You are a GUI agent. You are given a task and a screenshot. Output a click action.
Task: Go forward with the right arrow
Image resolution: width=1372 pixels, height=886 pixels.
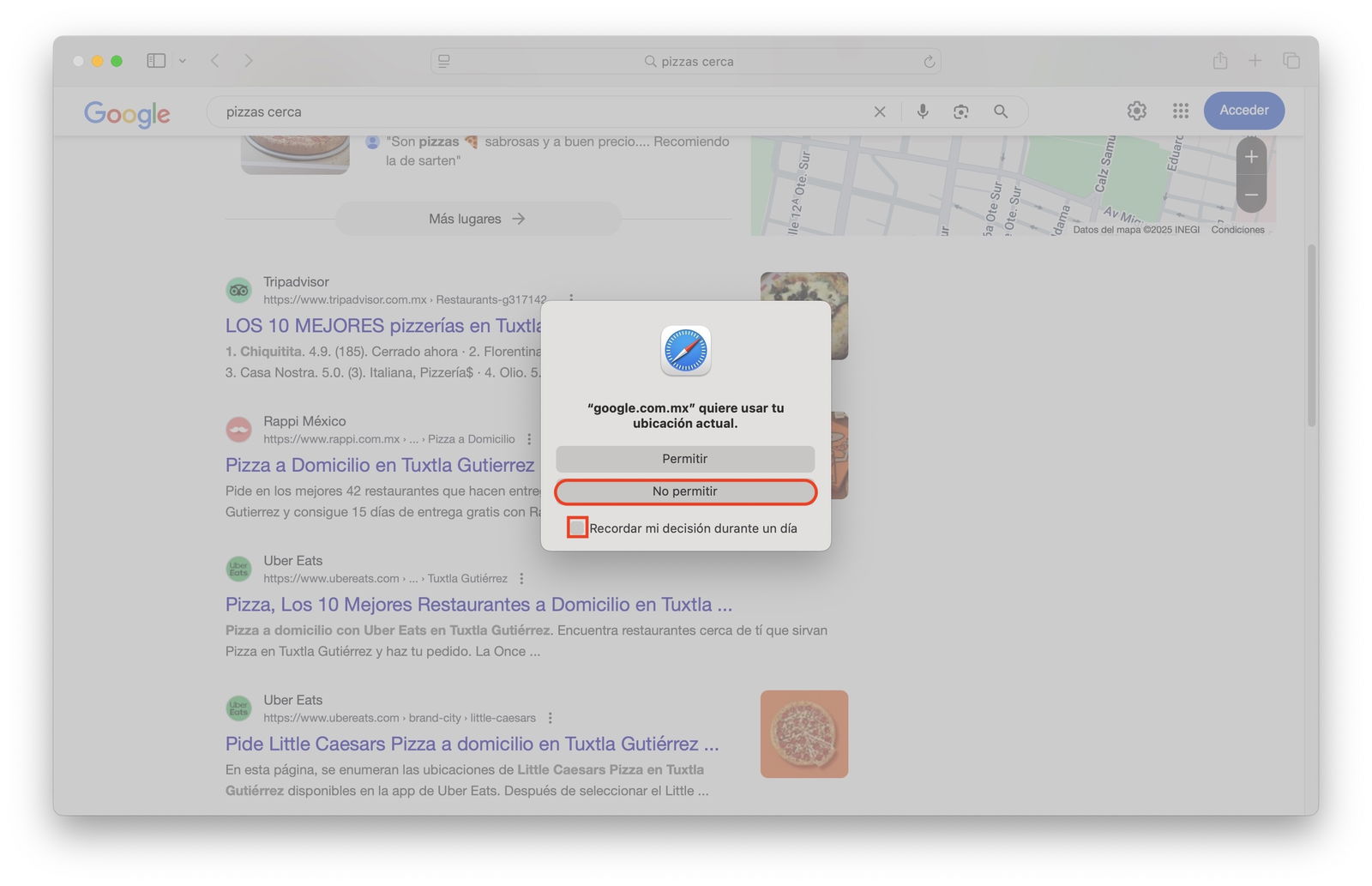[249, 61]
